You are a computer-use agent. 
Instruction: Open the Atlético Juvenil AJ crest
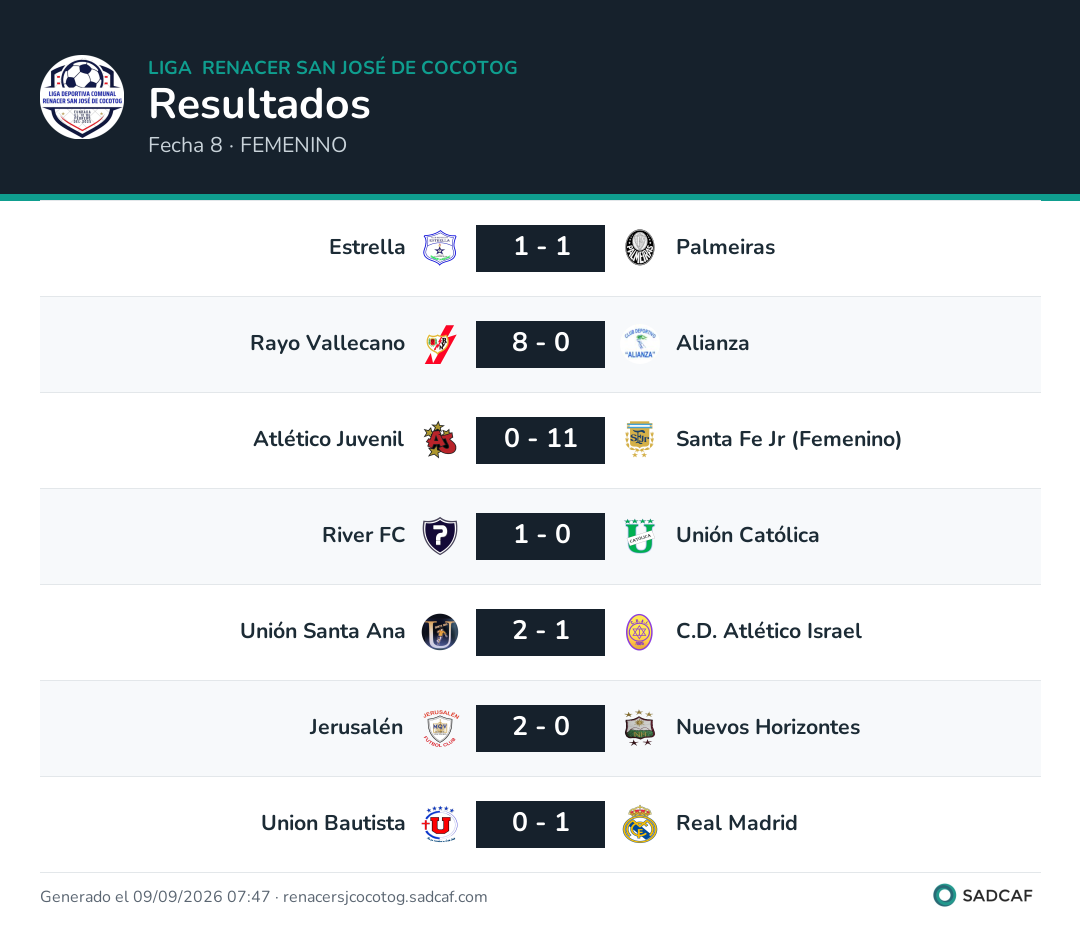440,440
